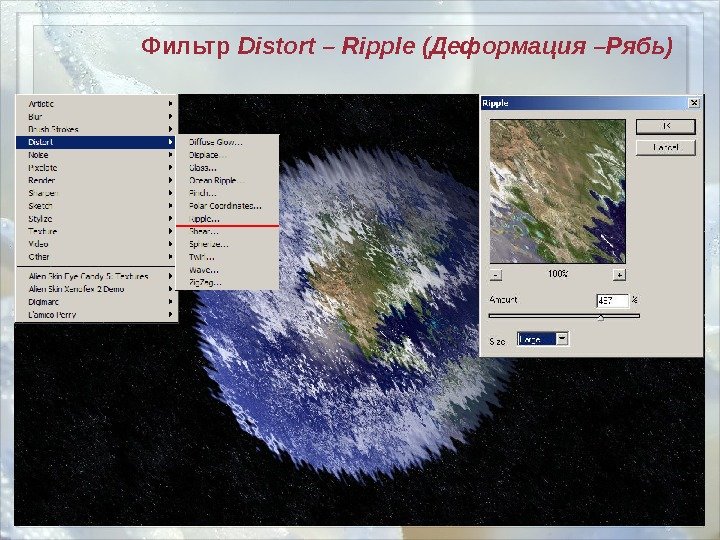The image size is (720, 540).
Task: Choose Shear from Distort submenu
Action: [x=228, y=232]
